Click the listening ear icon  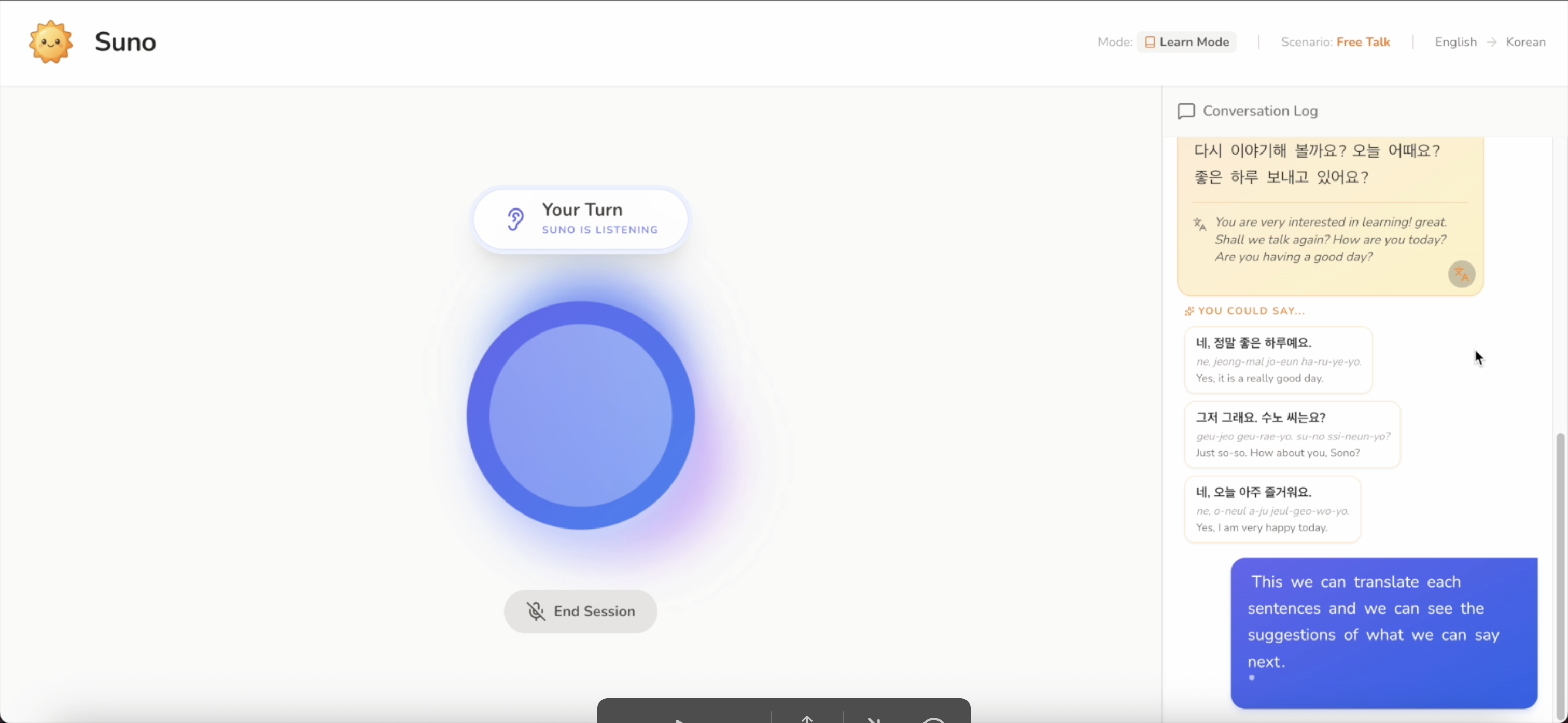[515, 219]
